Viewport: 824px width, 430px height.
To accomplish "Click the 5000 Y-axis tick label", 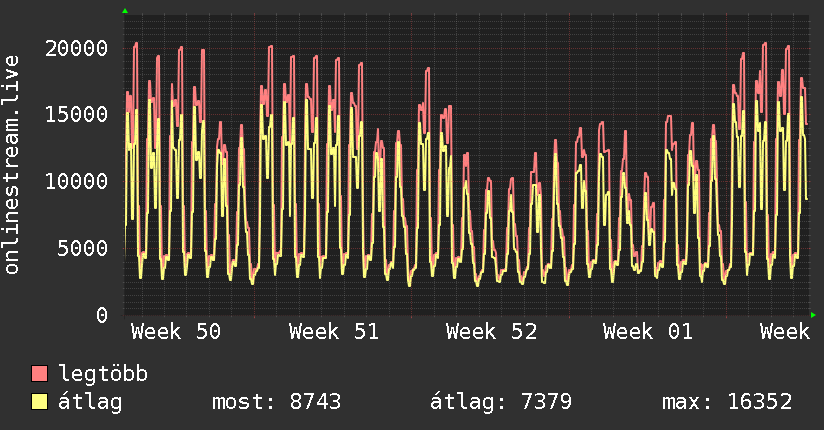I will pyautogui.click(x=84, y=248).
